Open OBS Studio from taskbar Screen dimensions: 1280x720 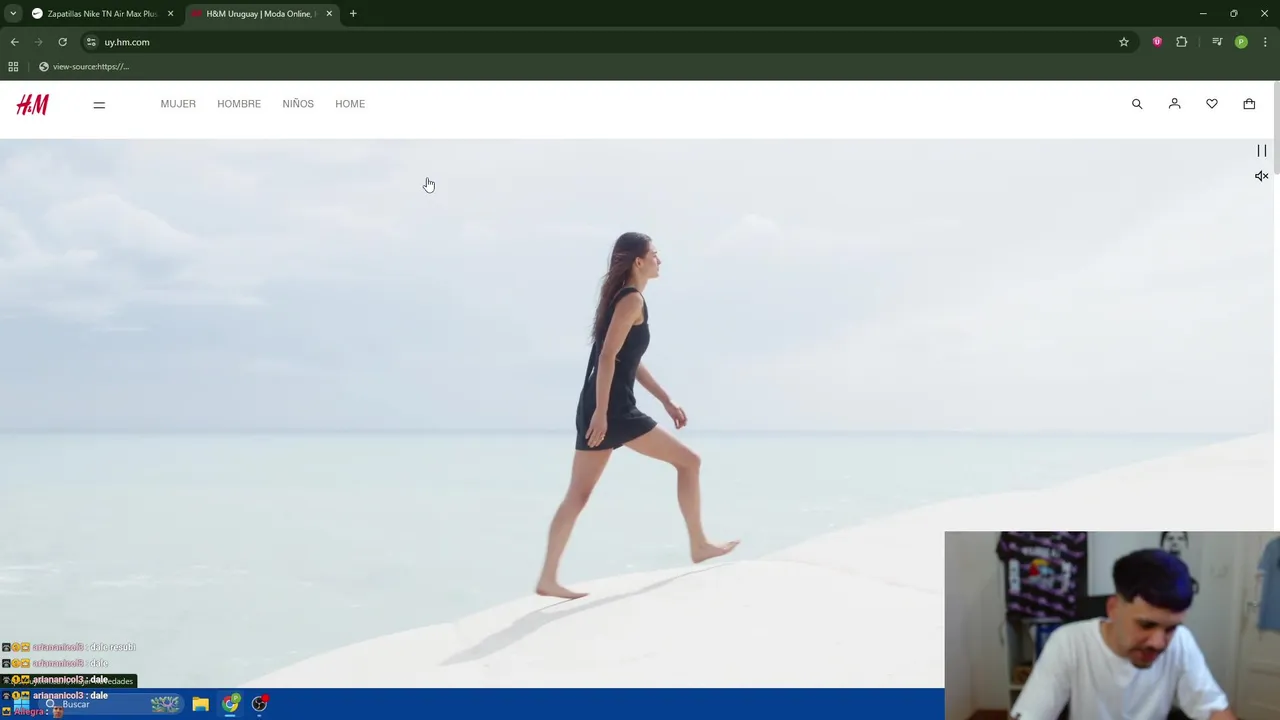260,704
